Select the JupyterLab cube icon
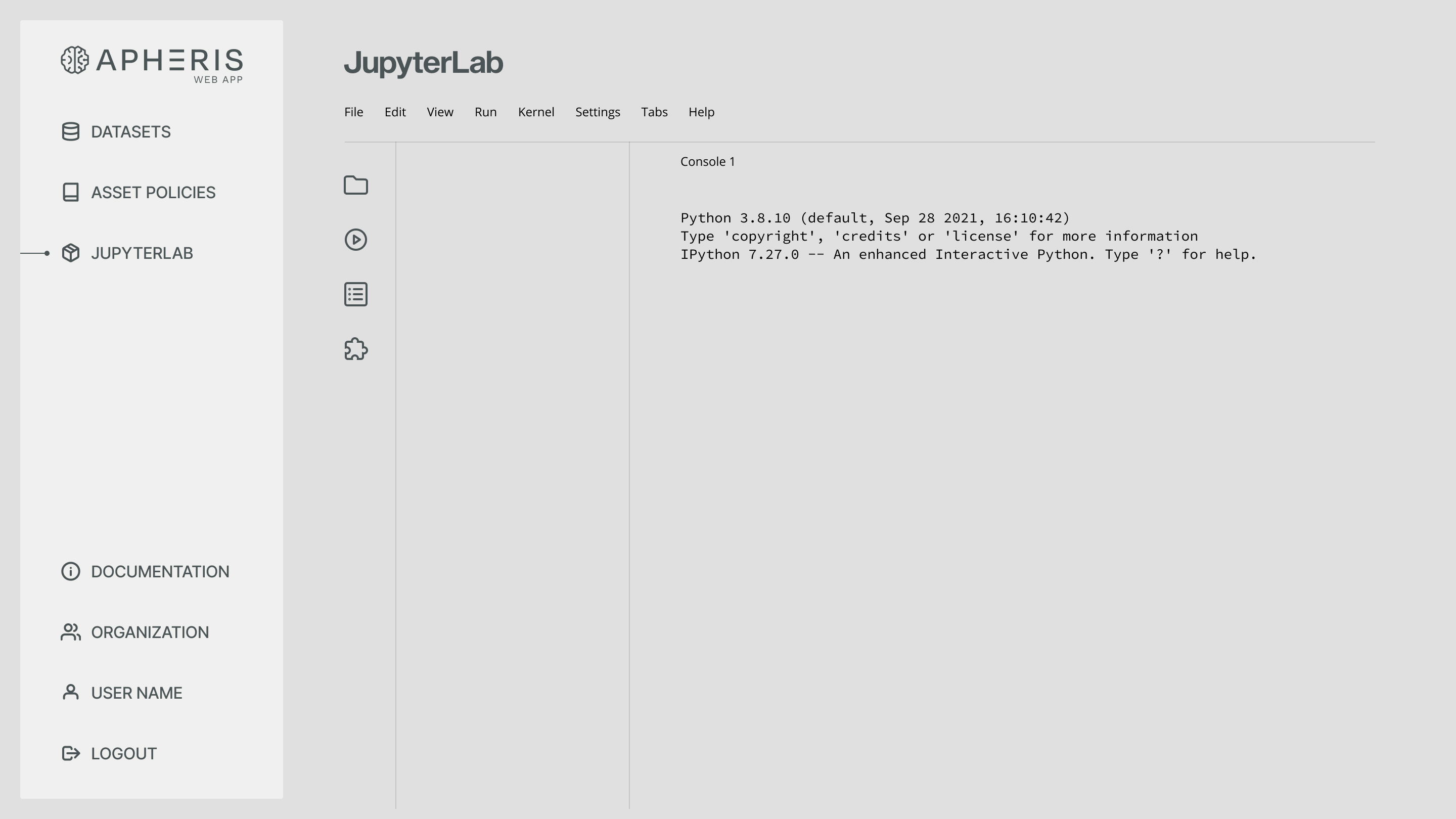Viewport: 1456px width, 819px height. tap(70, 253)
